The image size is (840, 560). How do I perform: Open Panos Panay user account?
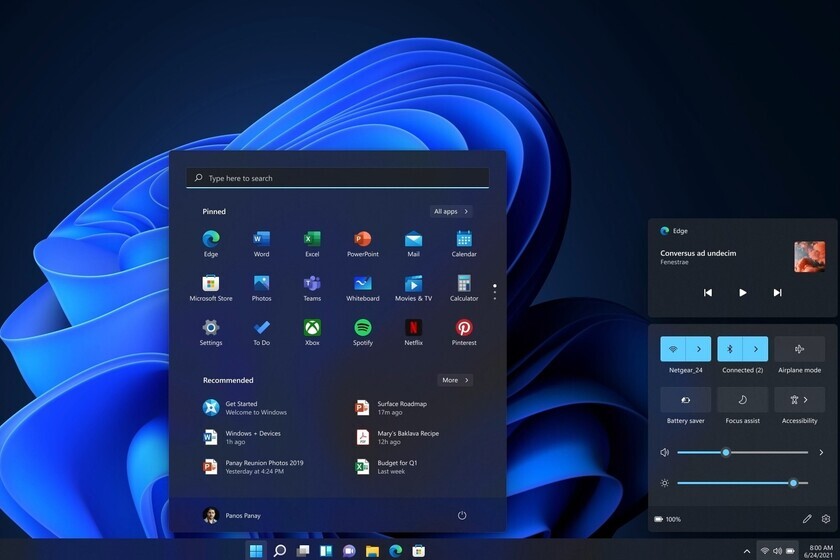tap(232, 516)
